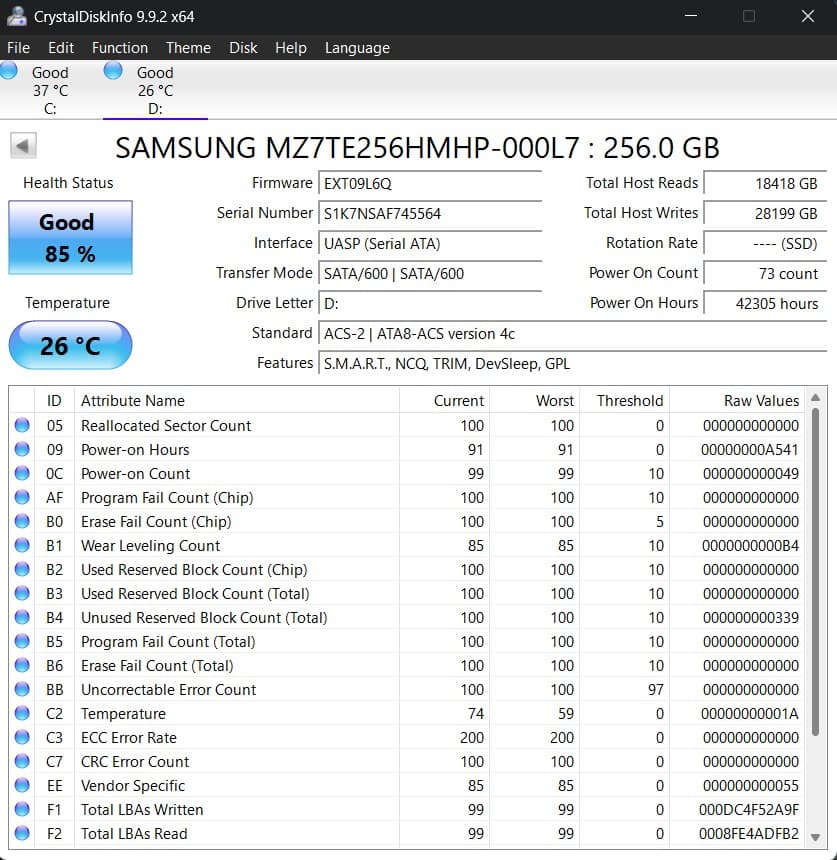This screenshot has height=860, width=837.
Task: Select the ECC Error Rate attribute name
Action: [x=129, y=738]
